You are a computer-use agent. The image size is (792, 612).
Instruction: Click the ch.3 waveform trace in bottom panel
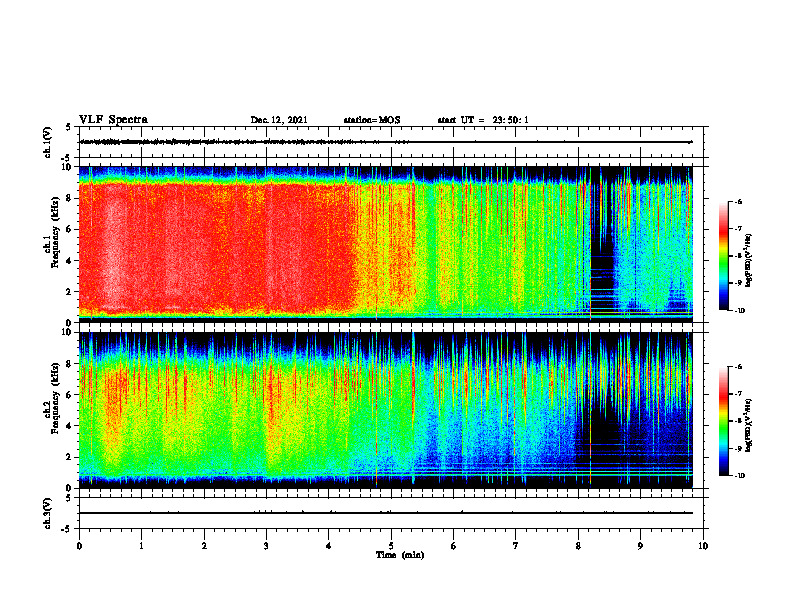coord(386,513)
